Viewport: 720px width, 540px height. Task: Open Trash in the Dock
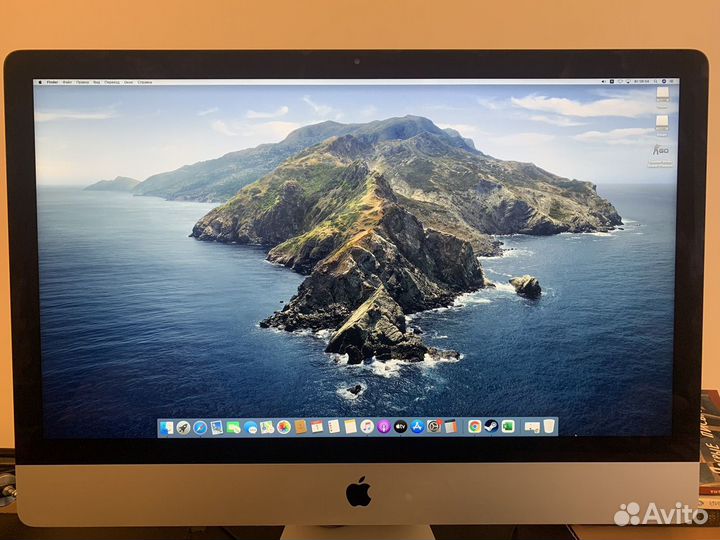pos(549,426)
